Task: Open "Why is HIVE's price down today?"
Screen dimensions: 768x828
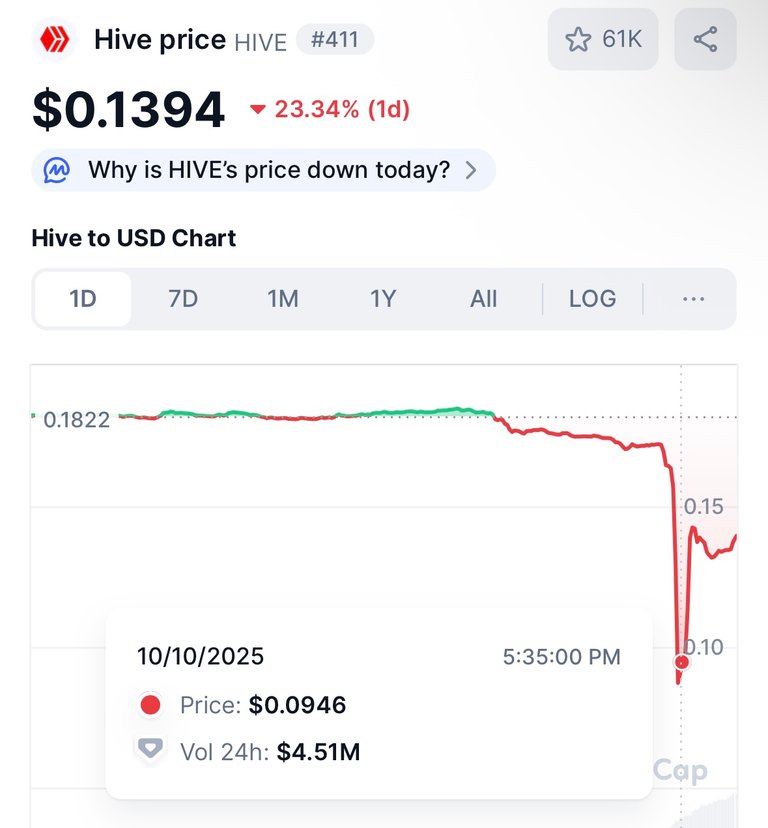Action: click(x=269, y=170)
